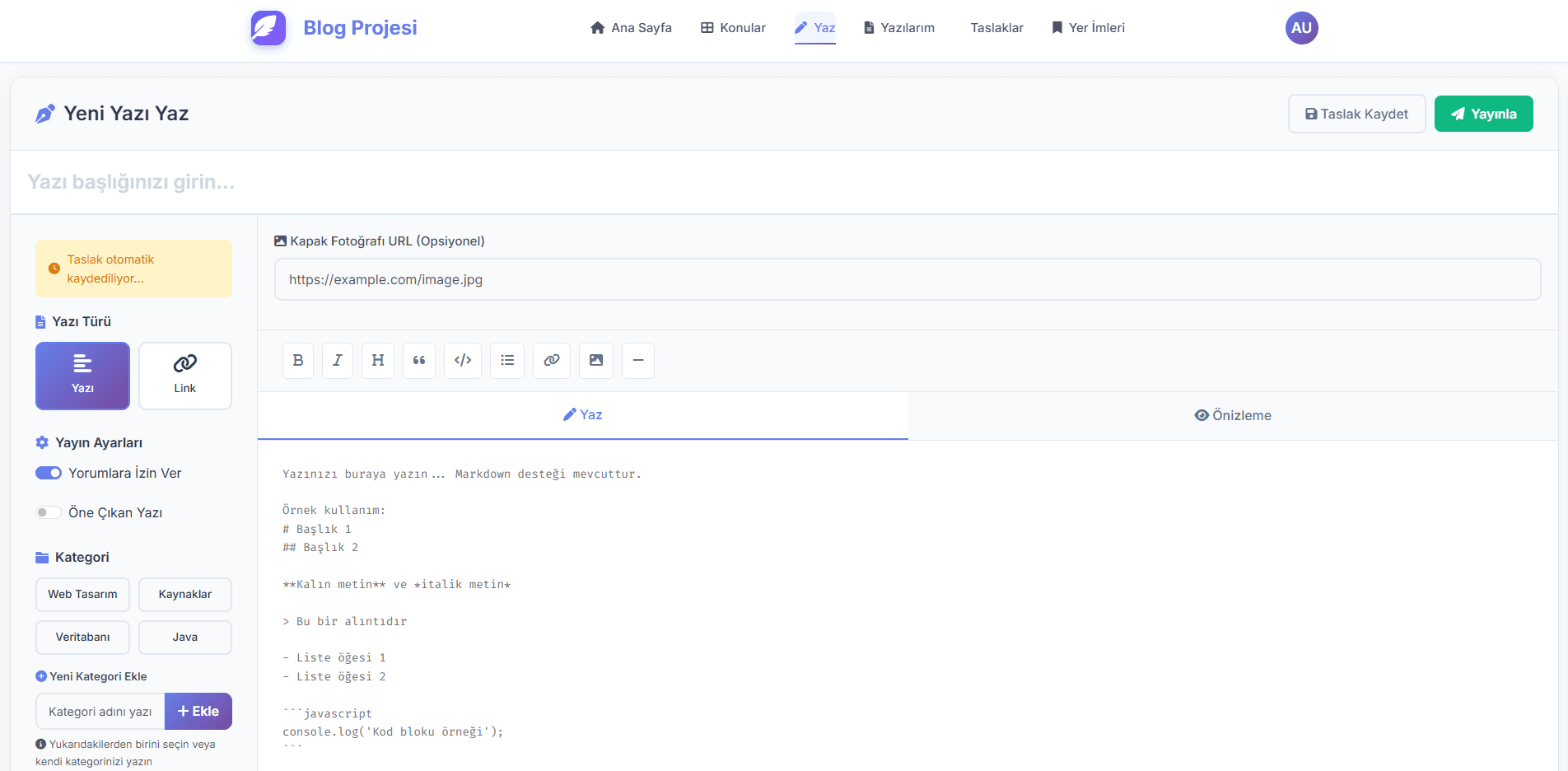Add a horizontal divider using the dash icon
The image size is (1568, 771).
[x=638, y=360]
